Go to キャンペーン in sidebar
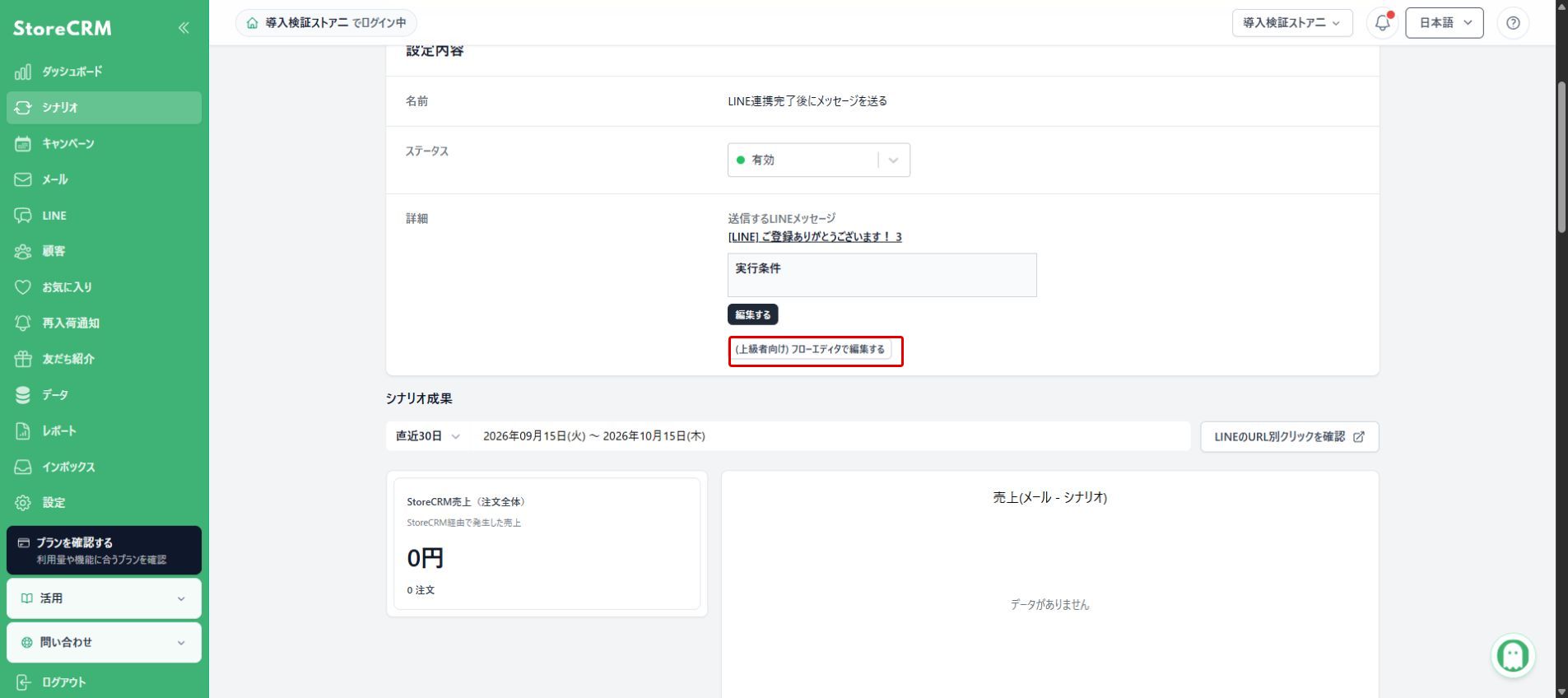Screen dimensions: 1568x698 [104, 143]
